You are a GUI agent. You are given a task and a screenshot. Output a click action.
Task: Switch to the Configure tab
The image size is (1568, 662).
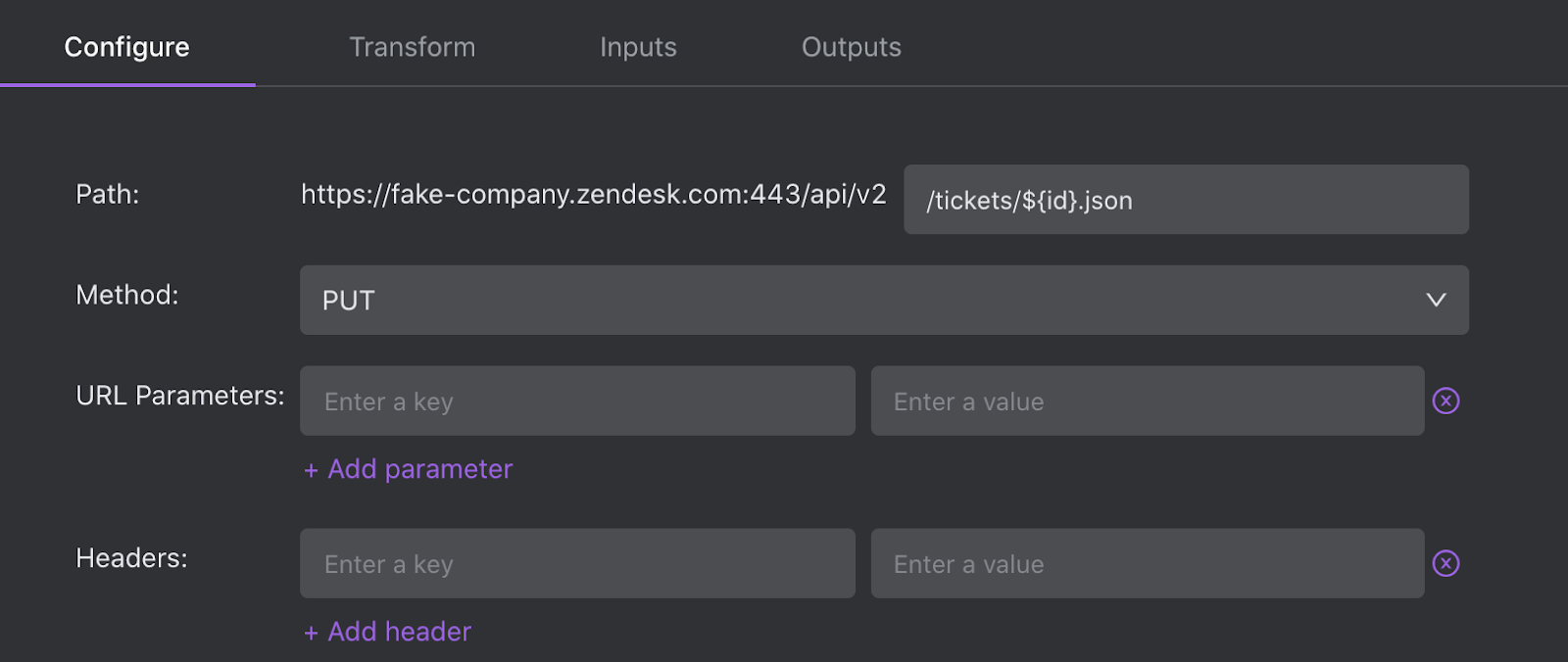point(126,47)
